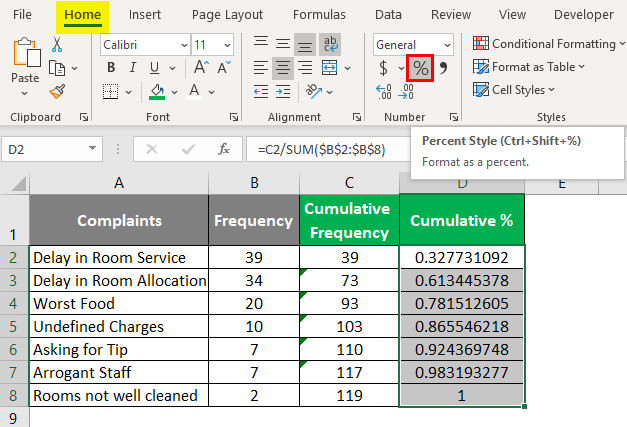
Task: Click the Format Painter brush icon
Action: click(x=56, y=91)
